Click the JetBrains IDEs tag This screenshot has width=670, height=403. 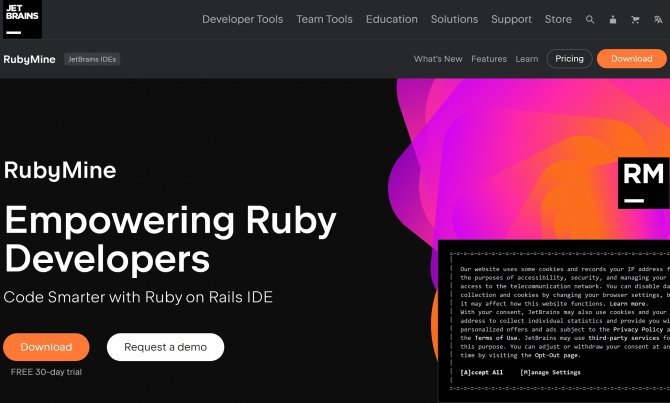(92, 59)
